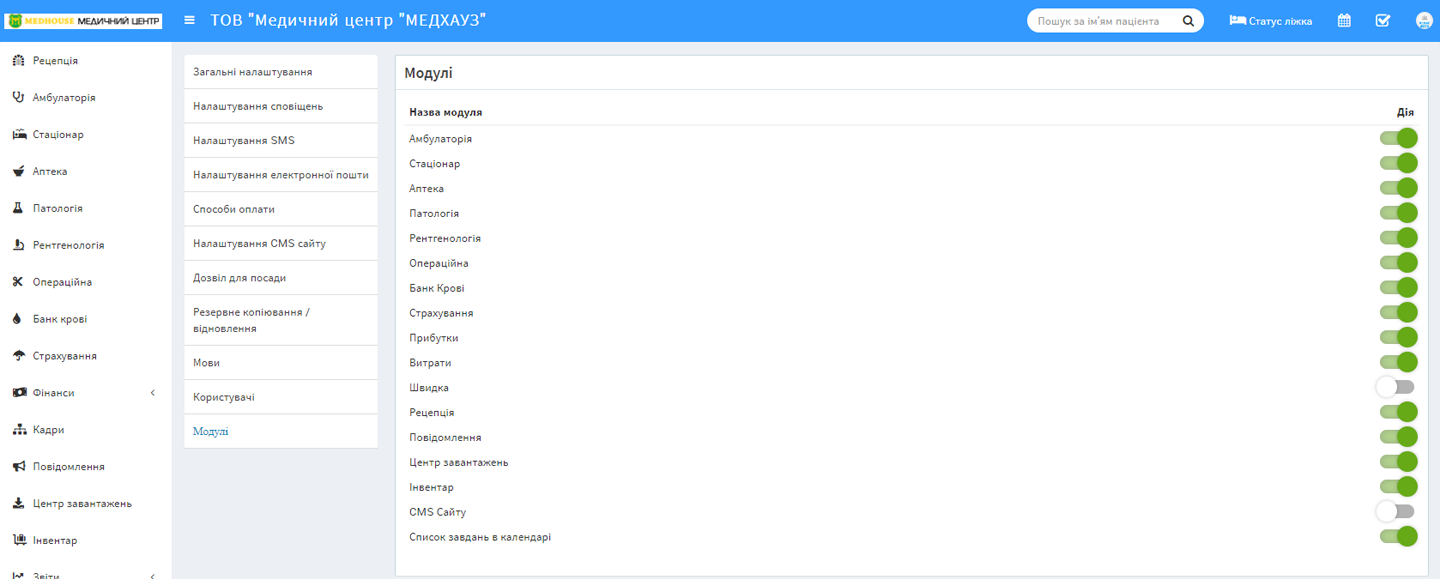Open the user profile avatar icon
This screenshot has width=1440, height=579.
point(1424,21)
